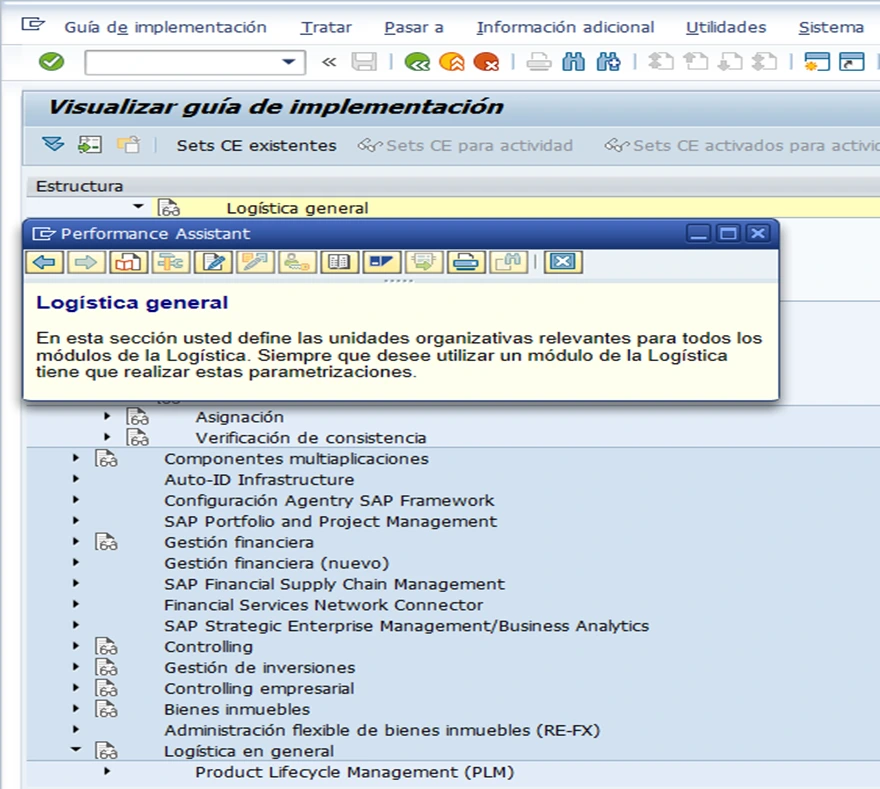
Task: Open the Sistema menu
Action: pyautogui.click(x=831, y=27)
